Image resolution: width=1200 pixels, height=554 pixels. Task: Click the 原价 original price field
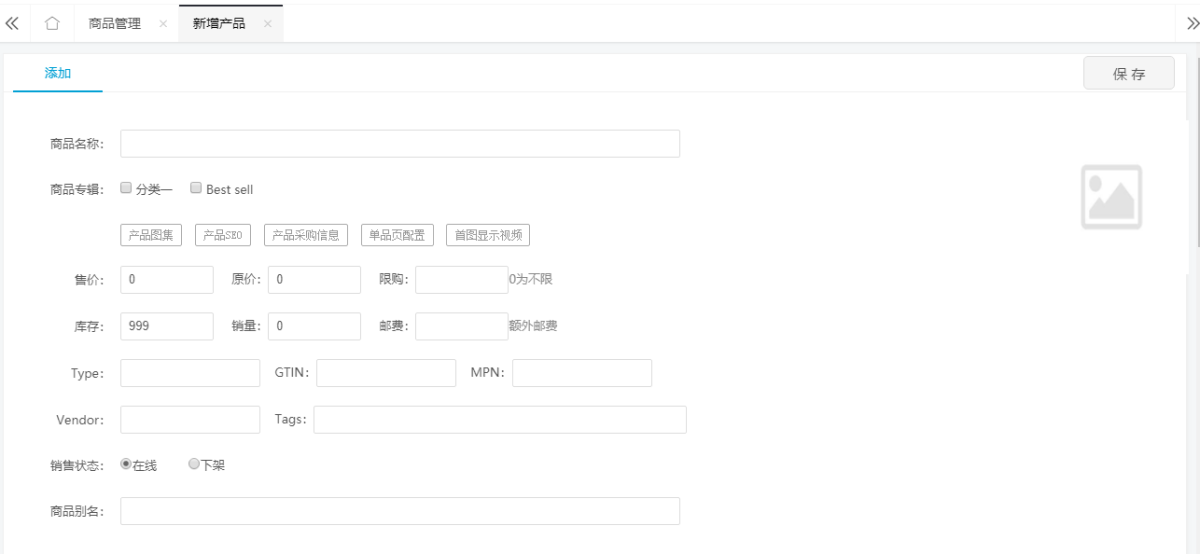314,280
